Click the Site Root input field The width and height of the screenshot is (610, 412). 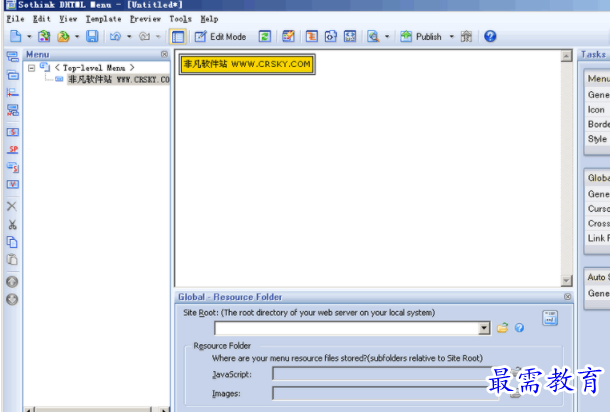(x=347, y=328)
